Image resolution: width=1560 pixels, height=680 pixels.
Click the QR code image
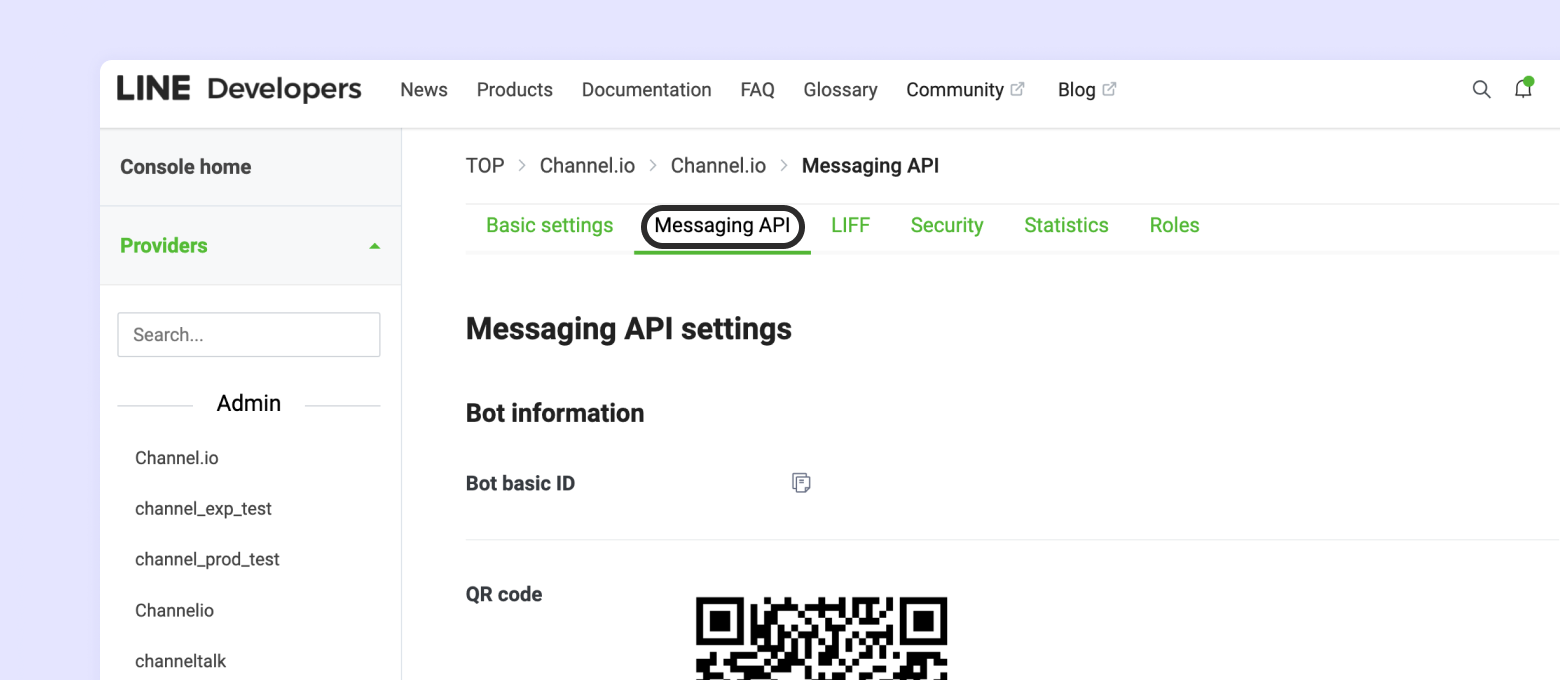[821, 638]
